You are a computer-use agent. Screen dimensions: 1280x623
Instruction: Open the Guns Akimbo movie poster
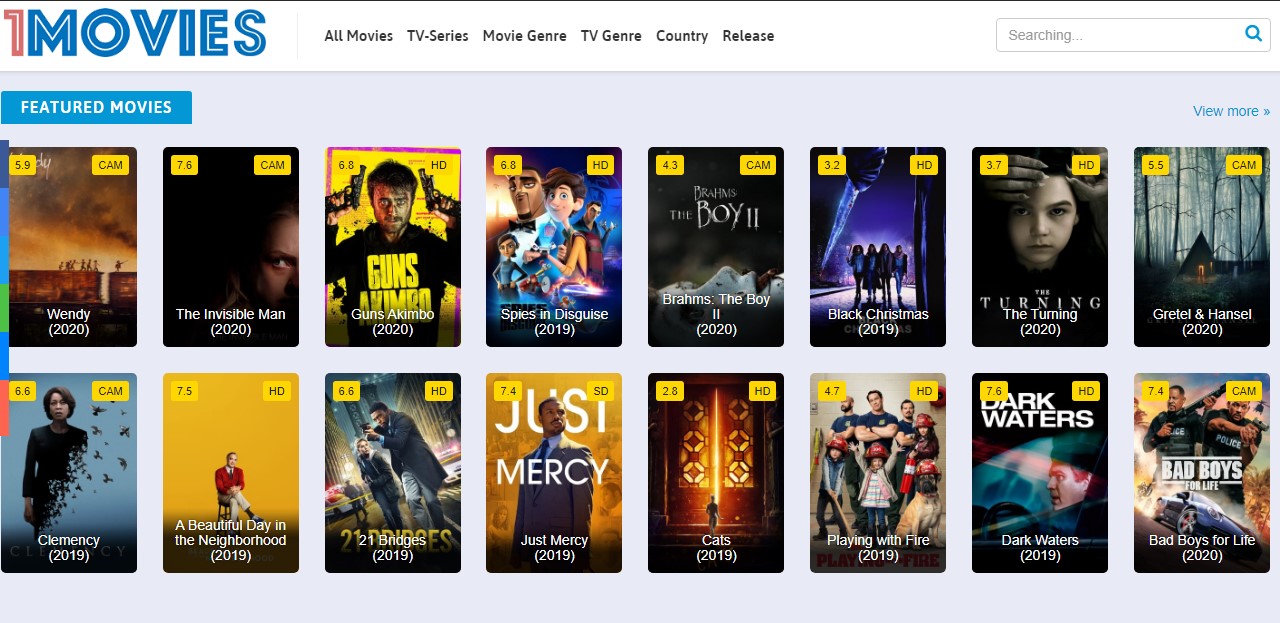(x=393, y=247)
